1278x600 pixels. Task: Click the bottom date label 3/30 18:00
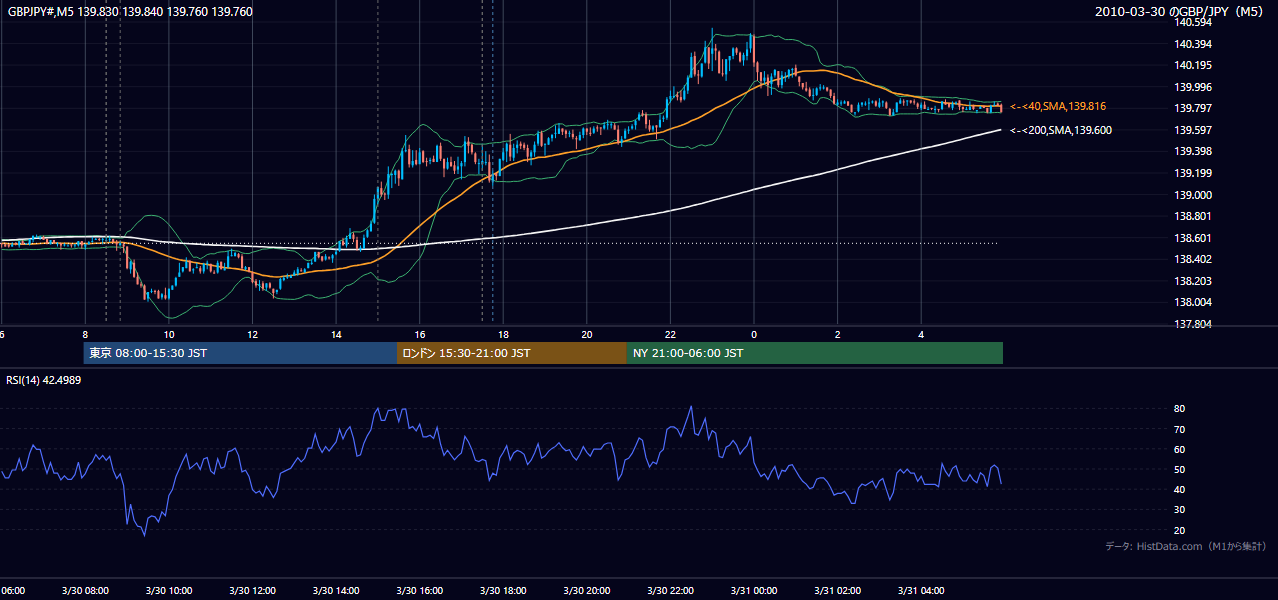click(x=503, y=590)
